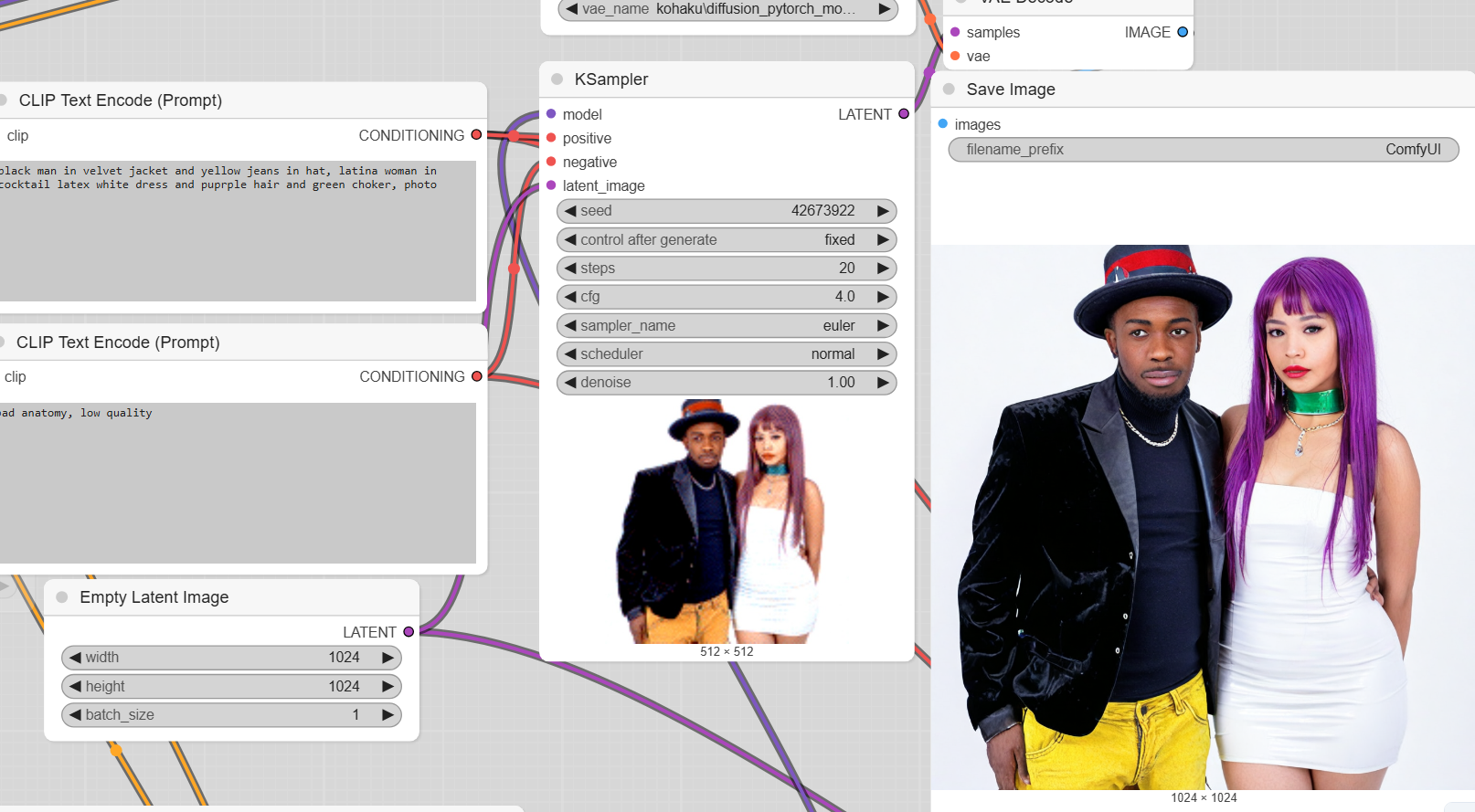Select next vae_name with right arrow
The width and height of the screenshot is (1475, 812).
pos(885,9)
